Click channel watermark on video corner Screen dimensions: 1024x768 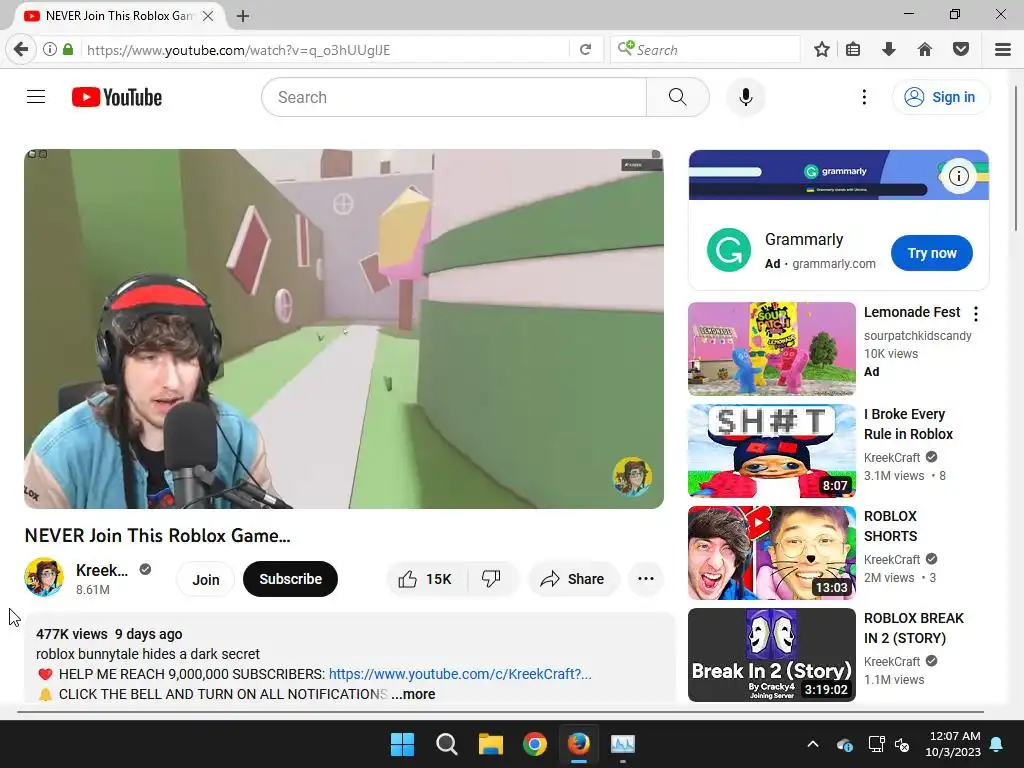pyautogui.click(x=632, y=476)
